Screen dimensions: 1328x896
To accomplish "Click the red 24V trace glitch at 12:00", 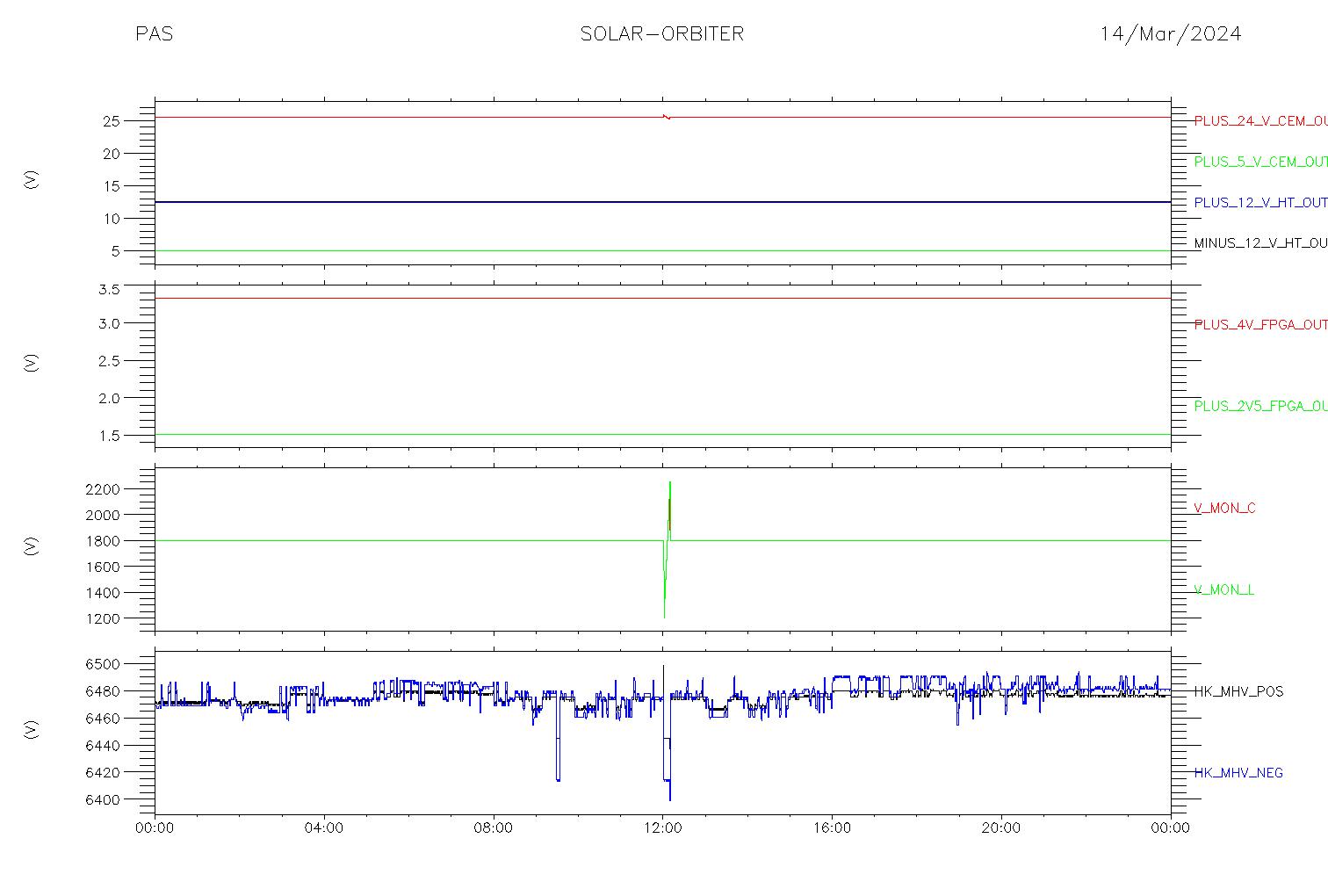I will [x=667, y=117].
